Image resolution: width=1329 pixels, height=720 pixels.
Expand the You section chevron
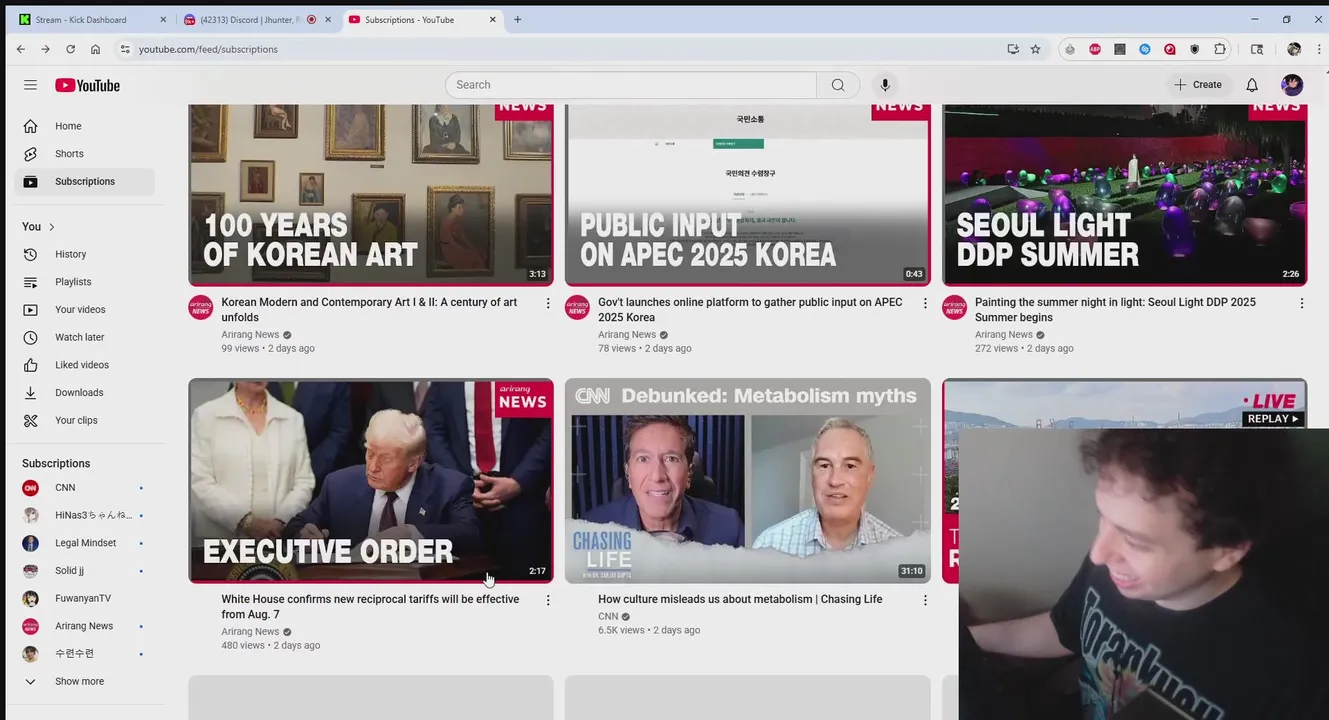[x=52, y=227]
